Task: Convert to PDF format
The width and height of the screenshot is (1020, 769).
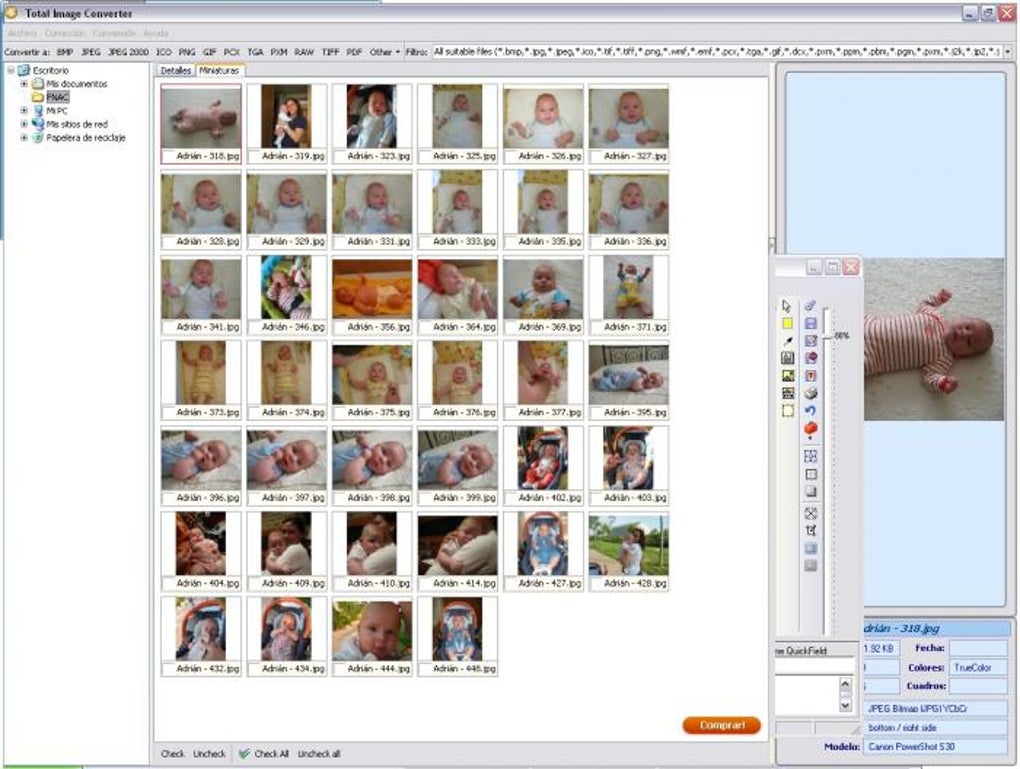Action: [x=354, y=52]
